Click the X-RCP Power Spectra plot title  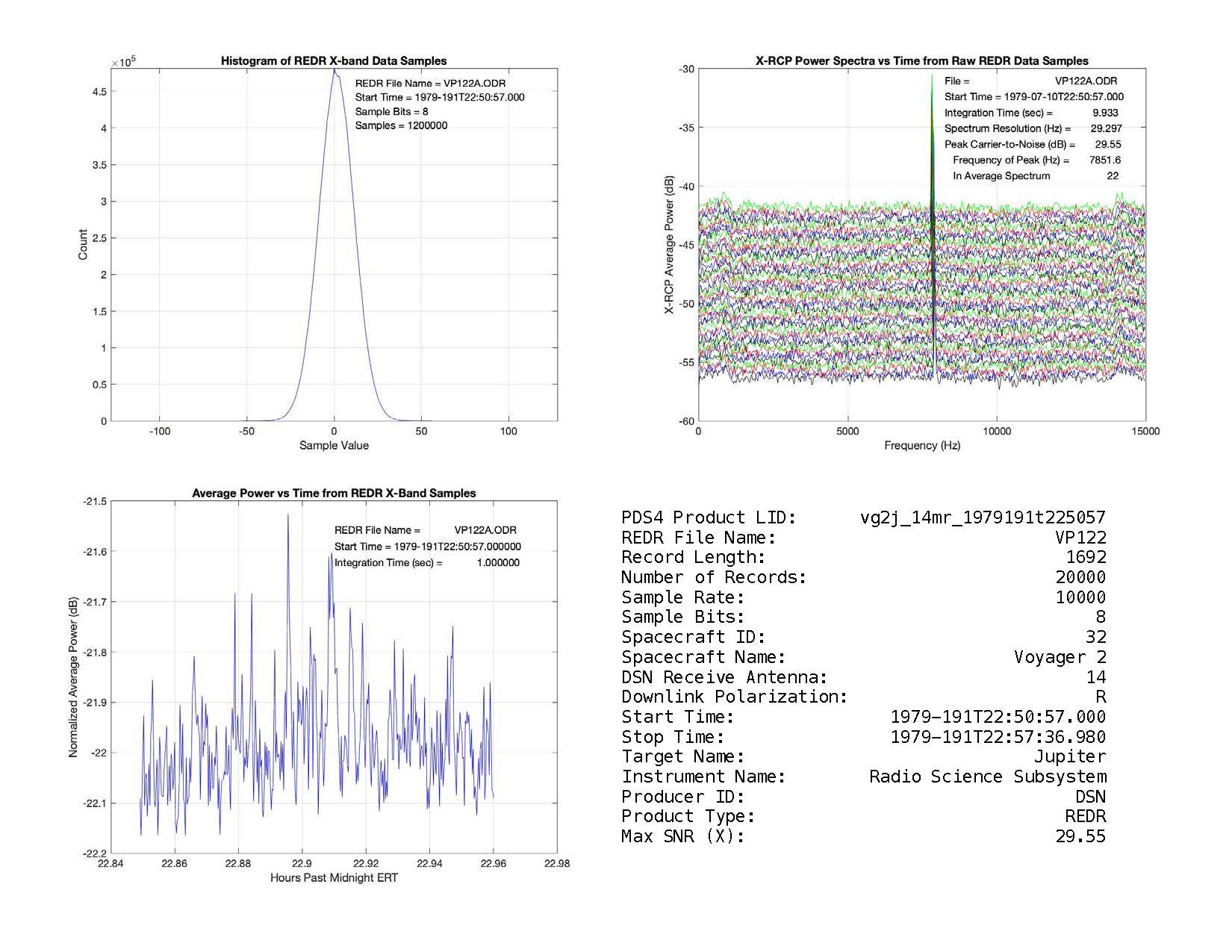click(921, 61)
